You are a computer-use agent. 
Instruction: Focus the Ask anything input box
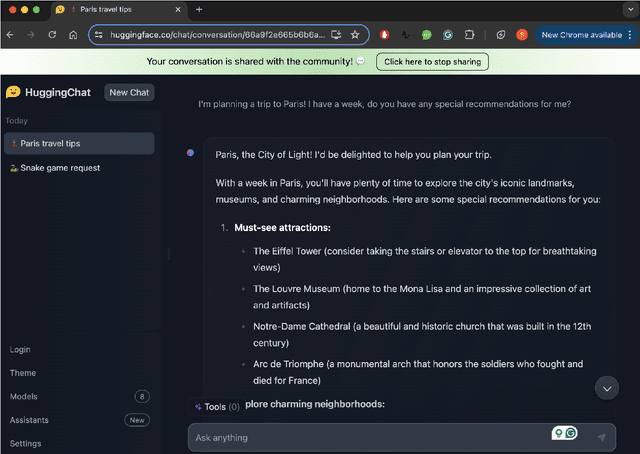click(x=370, y=437)
